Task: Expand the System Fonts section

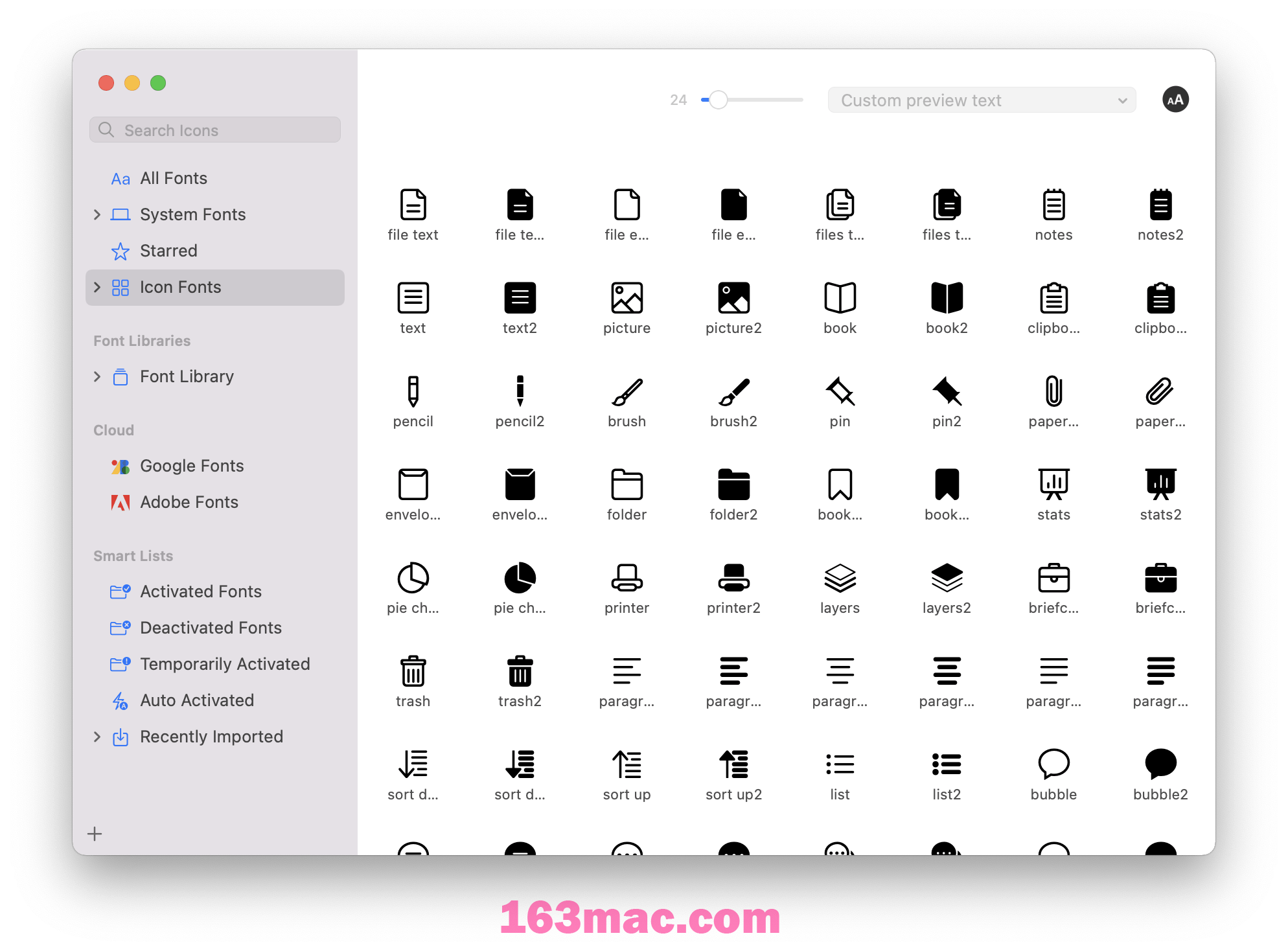Action: 98,214
